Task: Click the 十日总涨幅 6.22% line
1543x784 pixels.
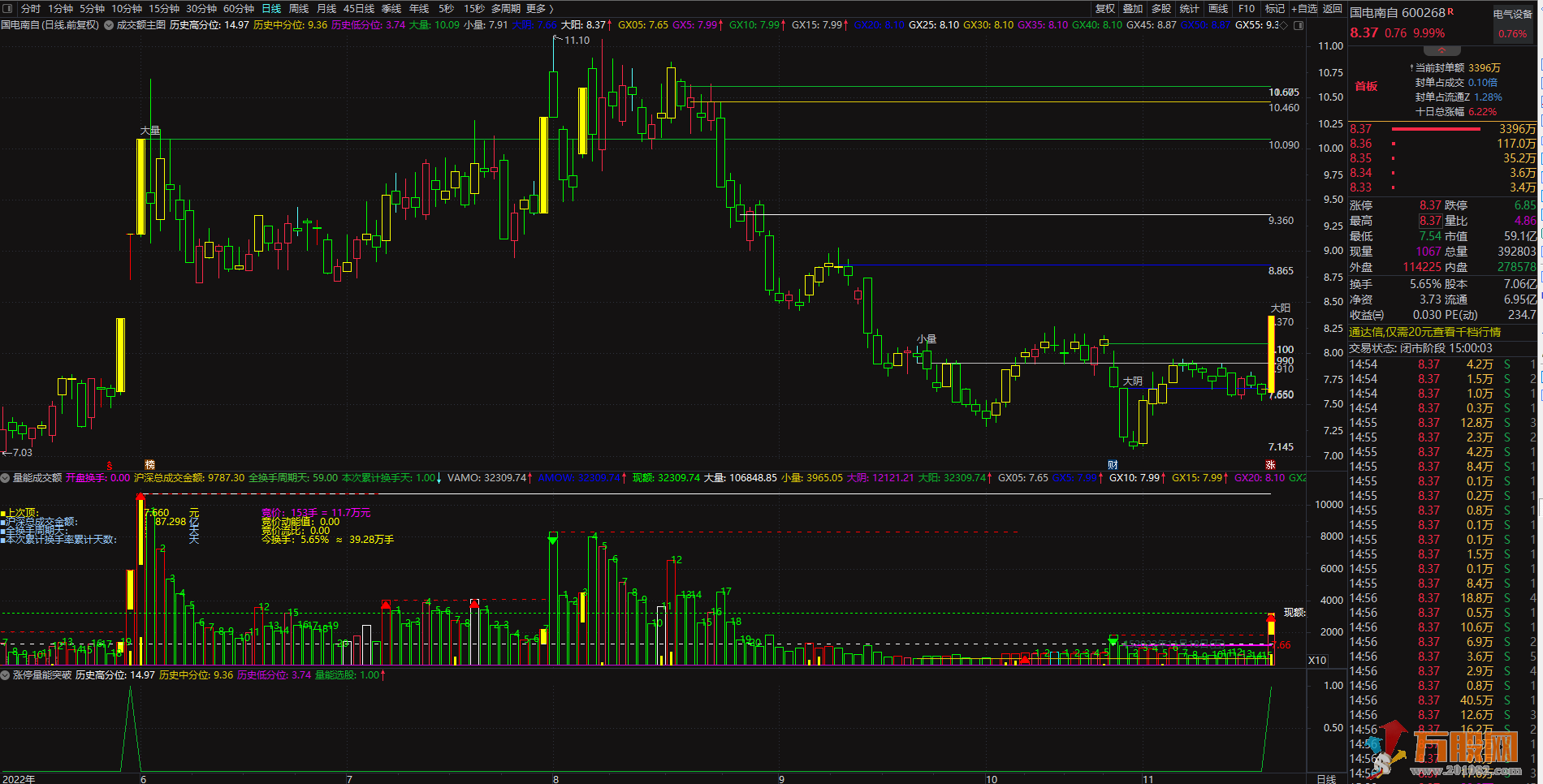Action: click(1456, 112)
